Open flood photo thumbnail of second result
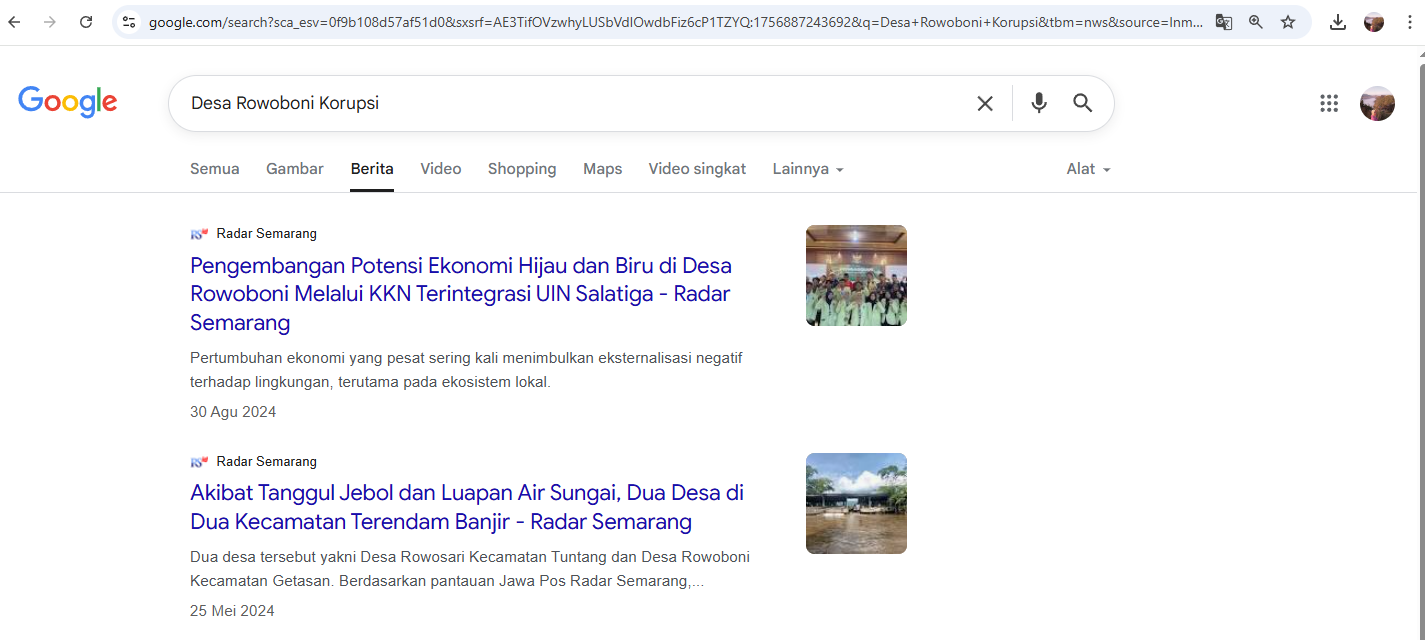 (856, 503)
